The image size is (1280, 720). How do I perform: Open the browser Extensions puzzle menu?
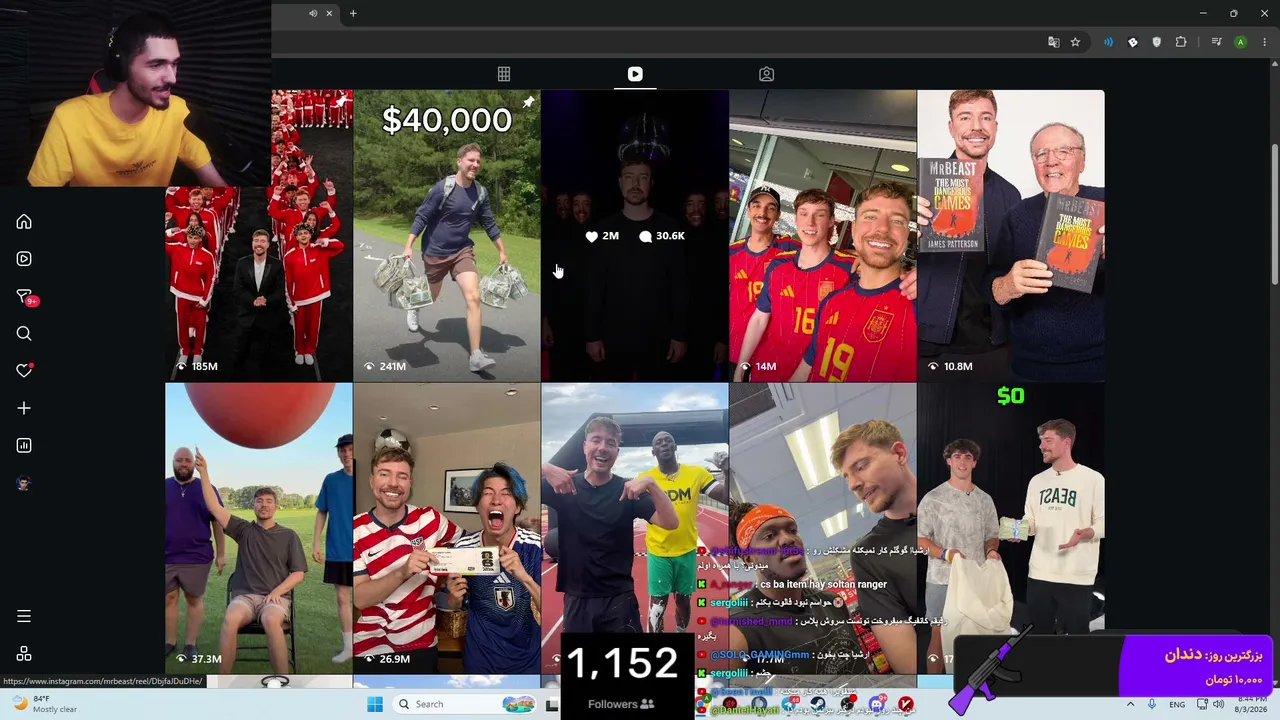[x=1181, y=42]
